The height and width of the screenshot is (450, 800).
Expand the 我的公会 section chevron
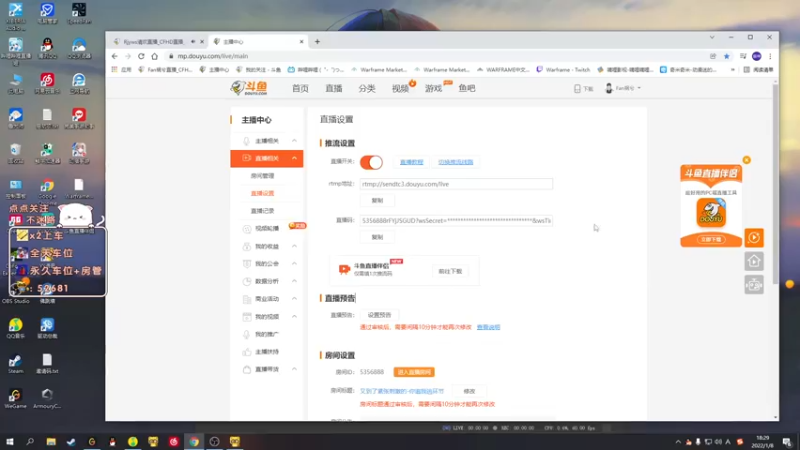[x=294, y=264]
